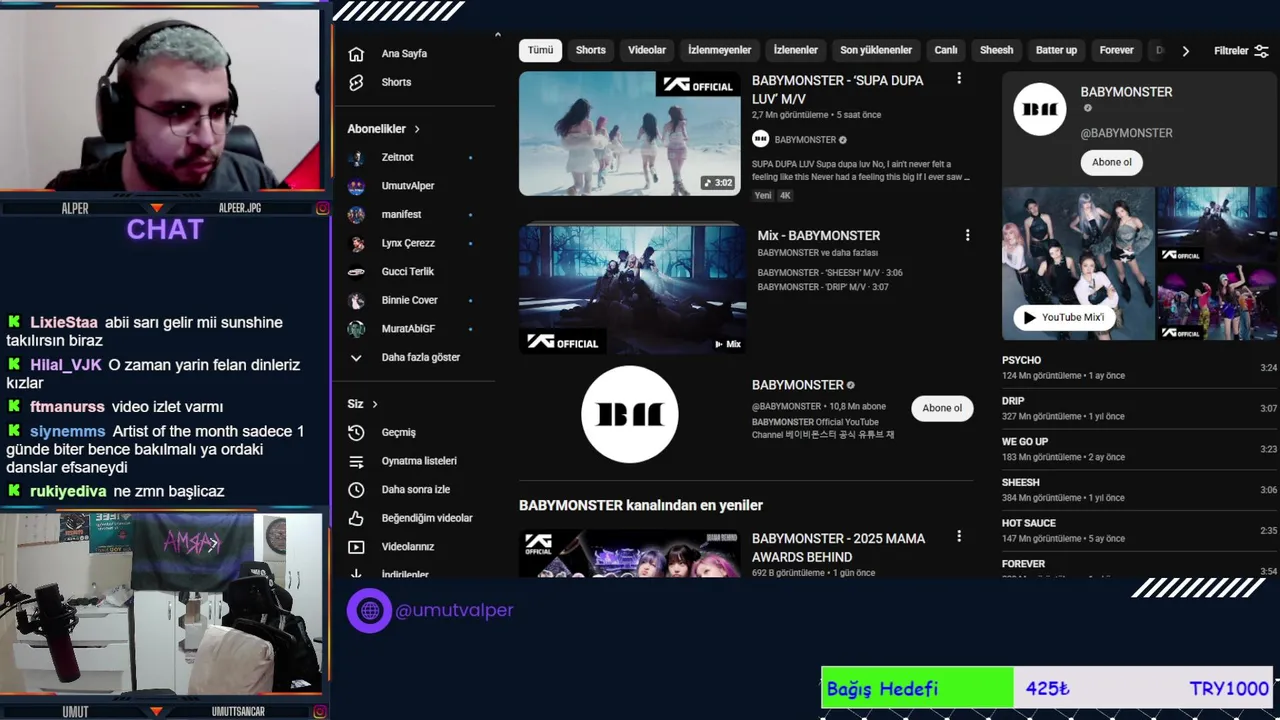Screen dimensions: 1280x720
Task: Open İndirilenler in the sidebar
Action: coord(405,575)
